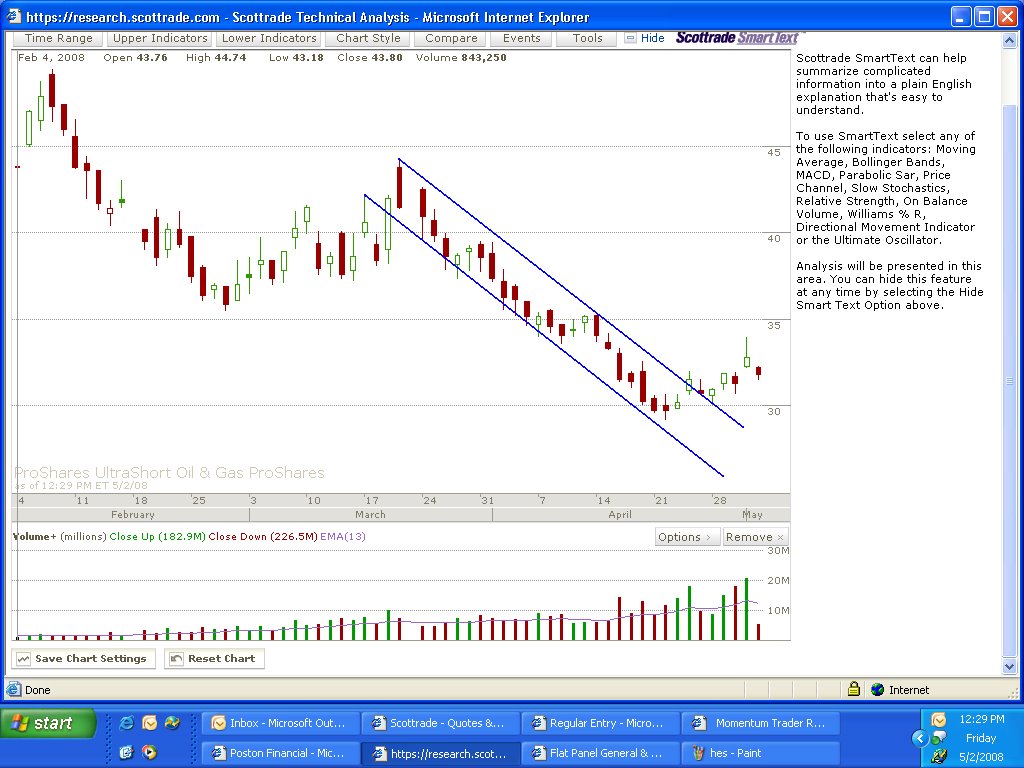This screenshot has width=1024, height=768.
Task: Open the Compare menu
Action: tap(451, 38)
